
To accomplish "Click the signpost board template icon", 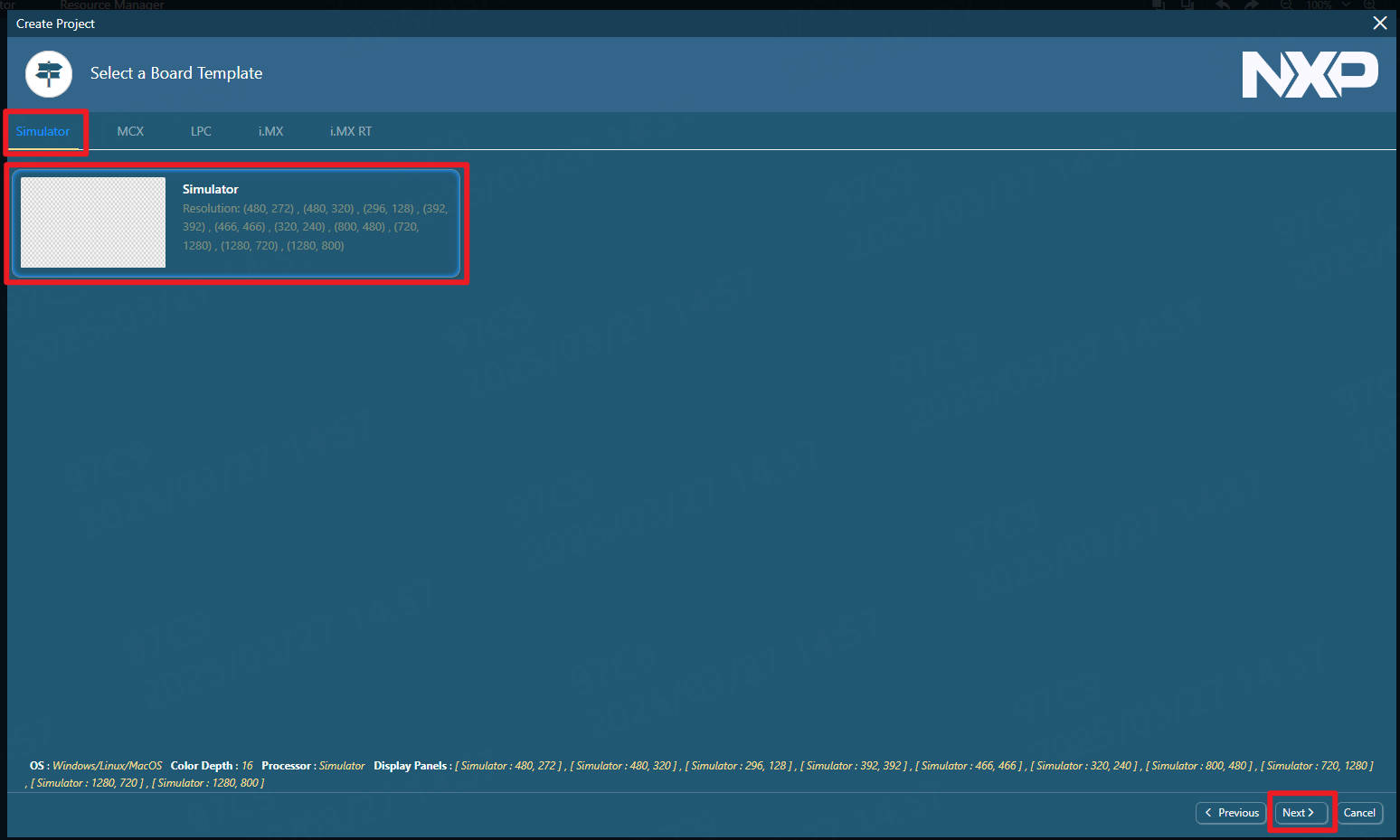I will coord(49,74).
